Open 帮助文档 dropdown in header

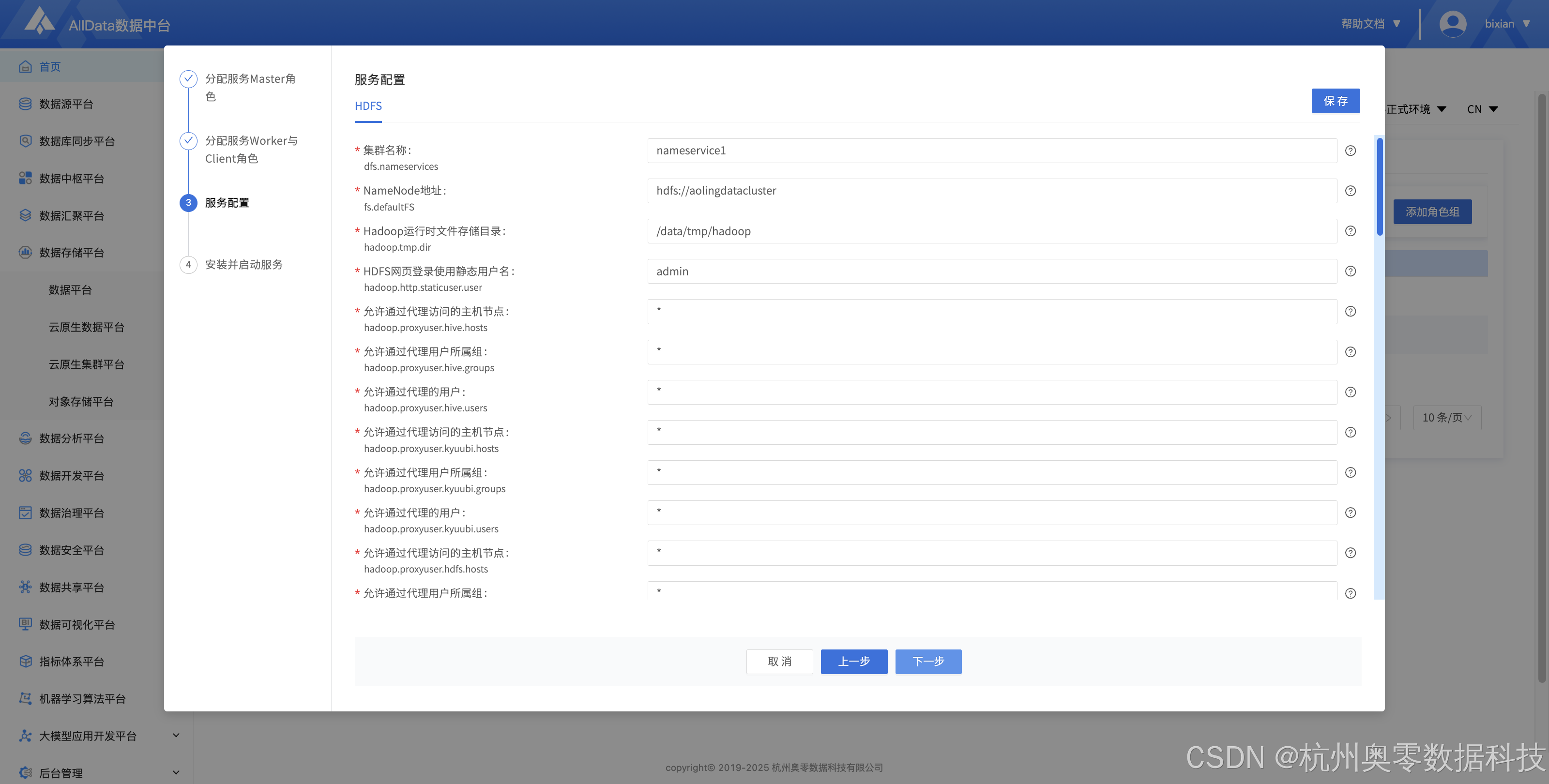tap(1371, 24)
